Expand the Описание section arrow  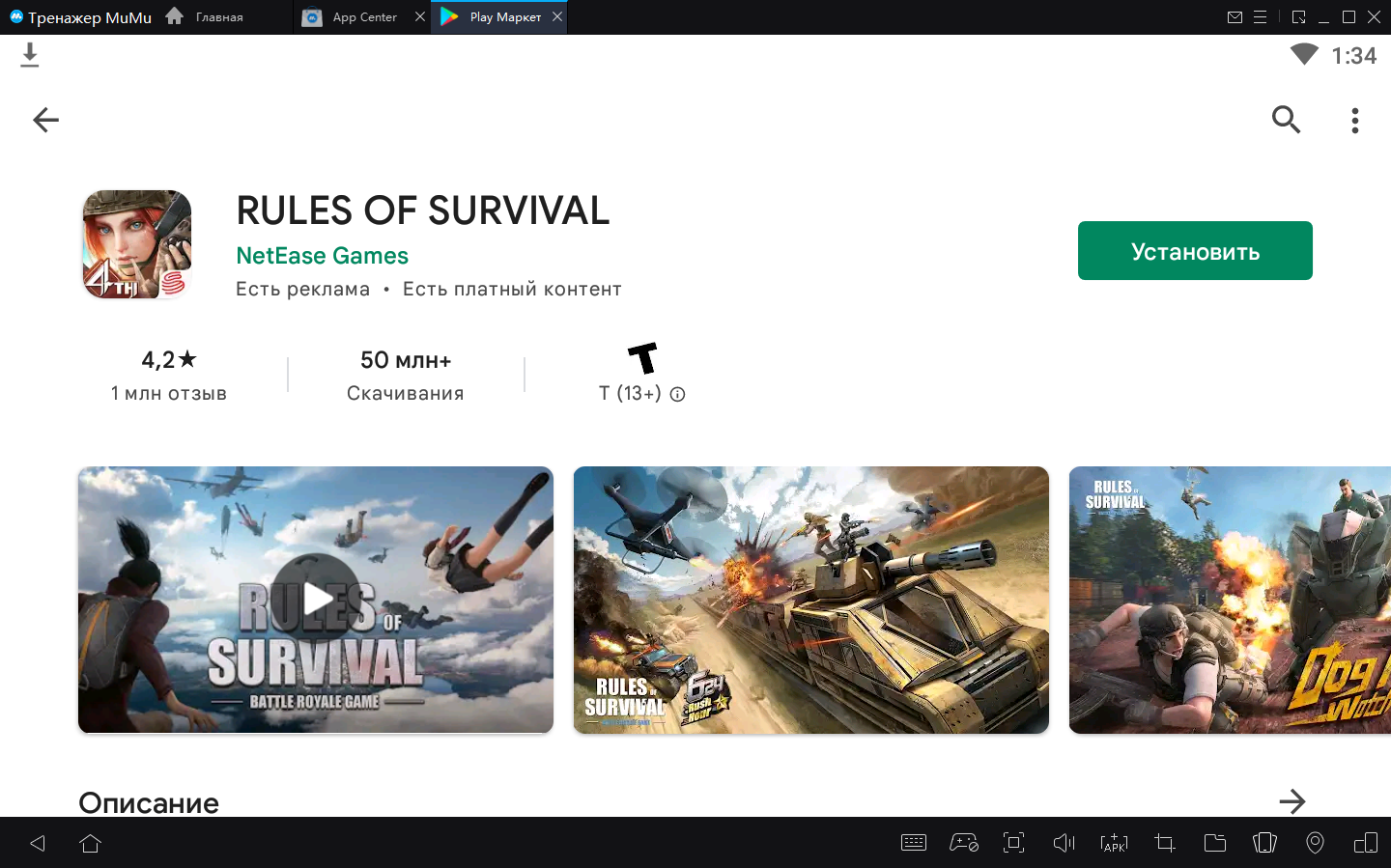pos(1292,801)
